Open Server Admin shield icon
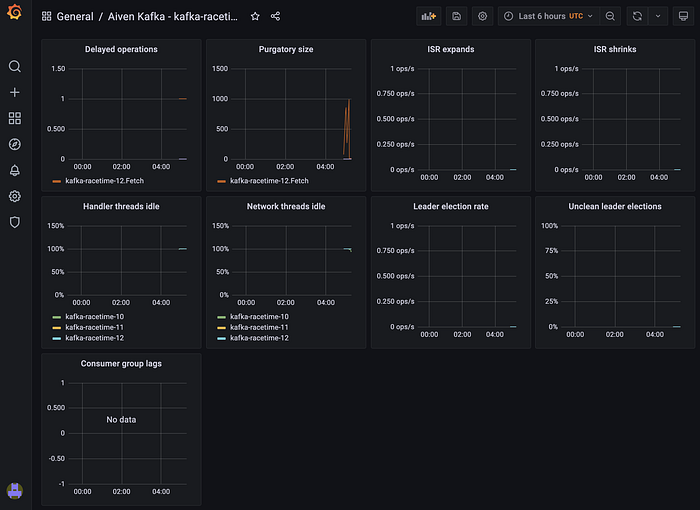This screenshot has height=510, width=700. point(15,222)
